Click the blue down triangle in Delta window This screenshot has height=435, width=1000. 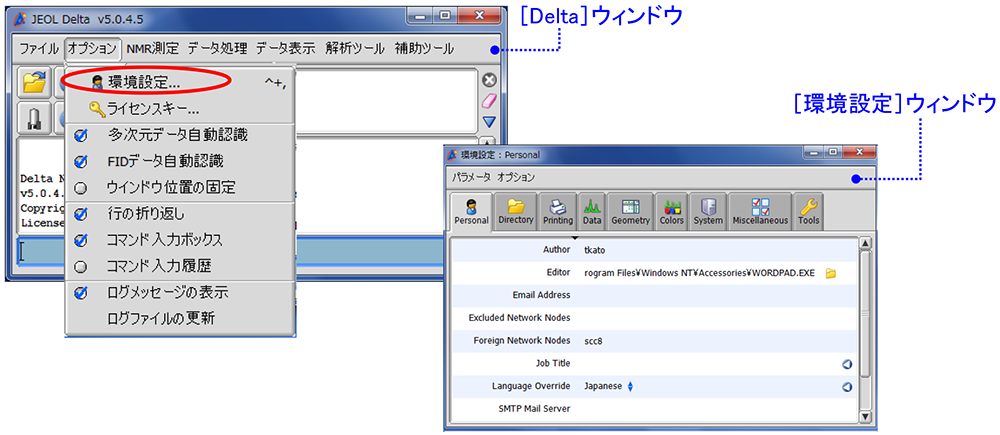(x=489, y=122)
